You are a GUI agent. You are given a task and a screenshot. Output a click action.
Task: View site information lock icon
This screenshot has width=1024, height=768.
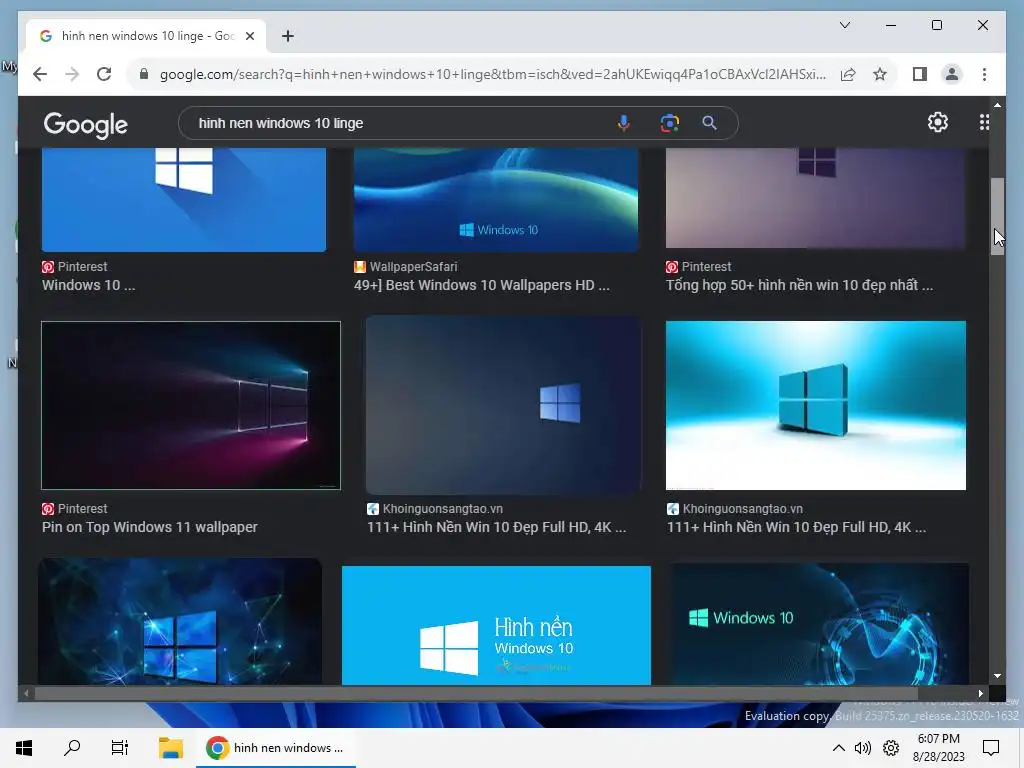pyautogui.click(x=144, y=74)
